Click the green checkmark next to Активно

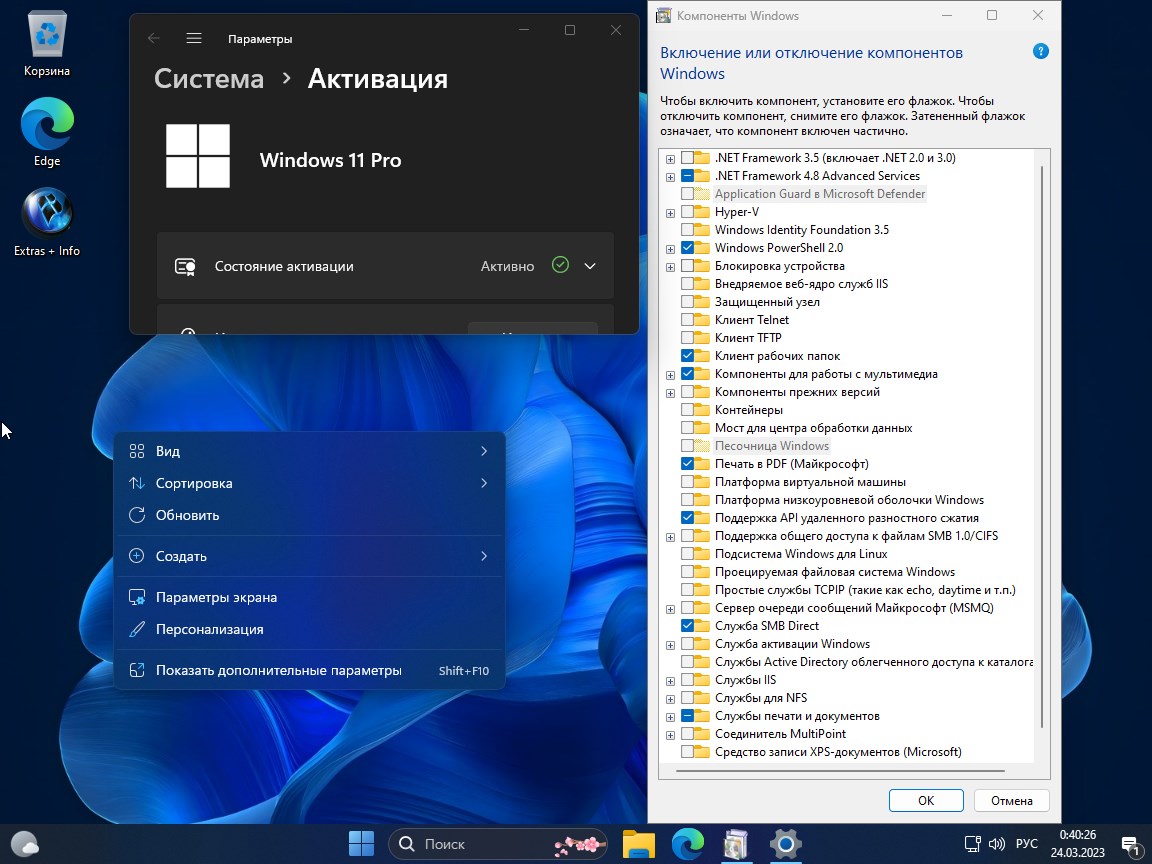[560, 265]
